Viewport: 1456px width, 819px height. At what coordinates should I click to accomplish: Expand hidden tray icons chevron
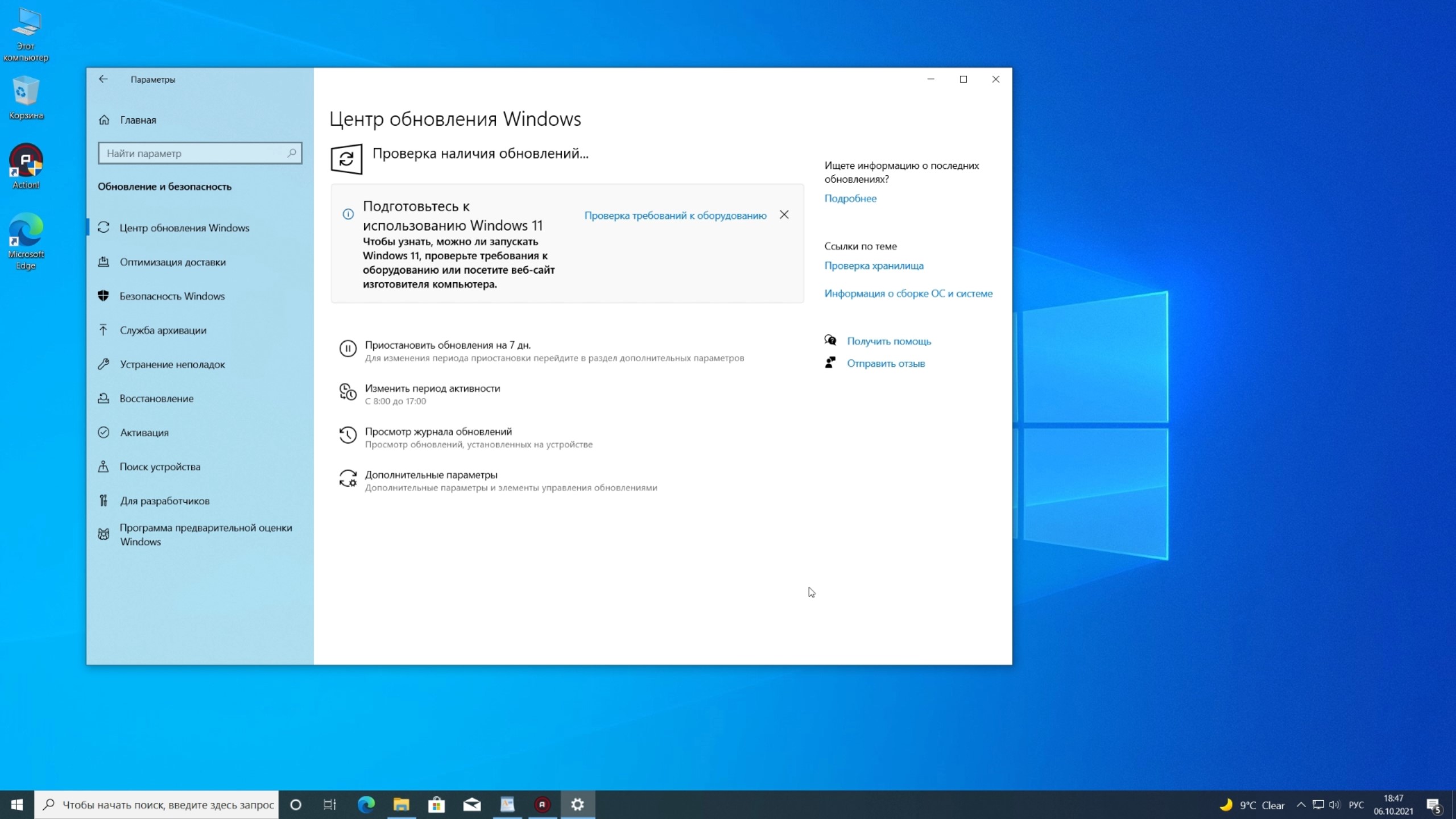coord(1300,805)
